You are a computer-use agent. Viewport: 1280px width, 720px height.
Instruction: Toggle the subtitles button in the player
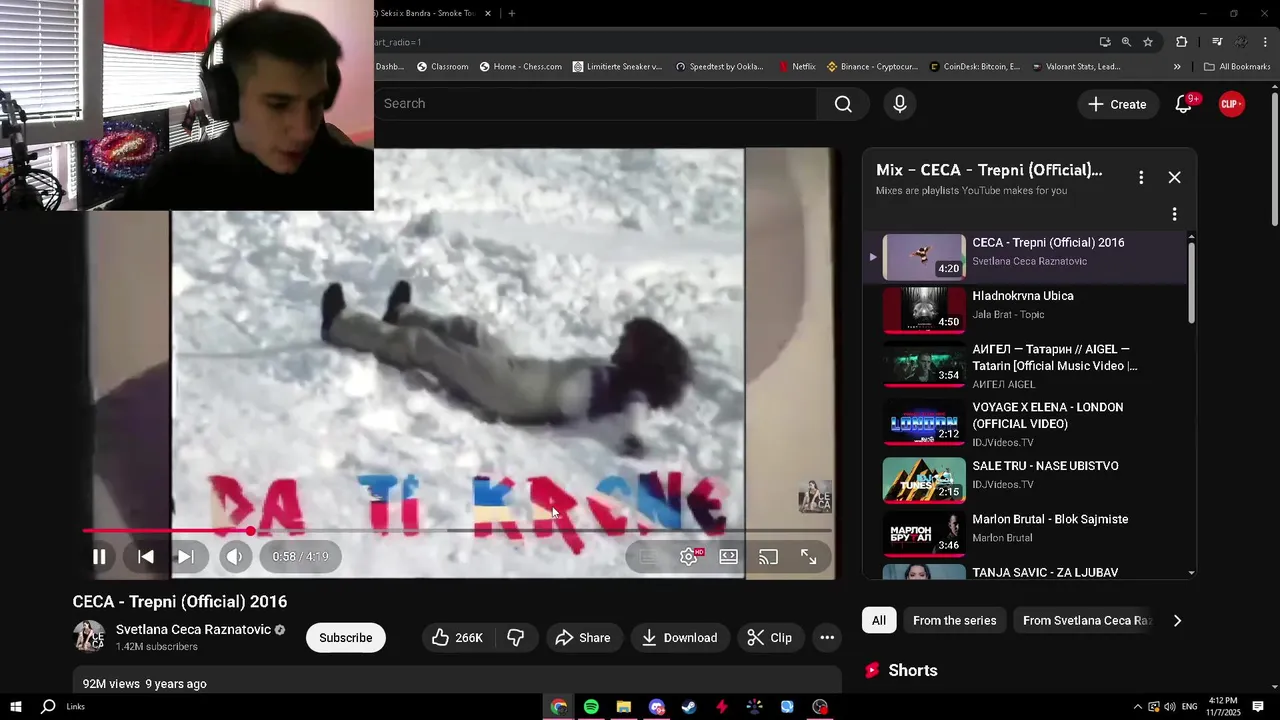pos(648,557)
